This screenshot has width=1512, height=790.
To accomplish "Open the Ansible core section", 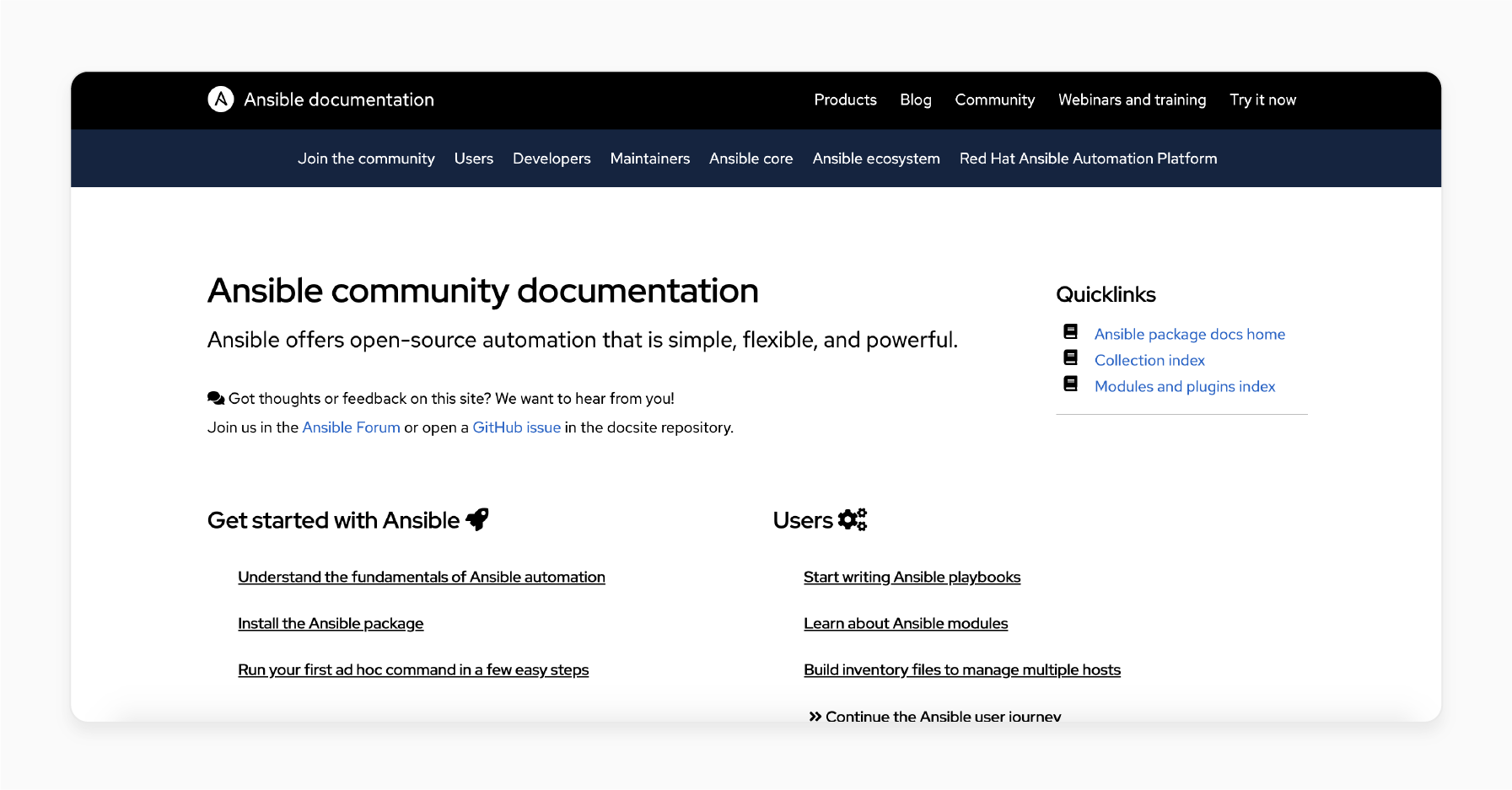I will point(751,159).
